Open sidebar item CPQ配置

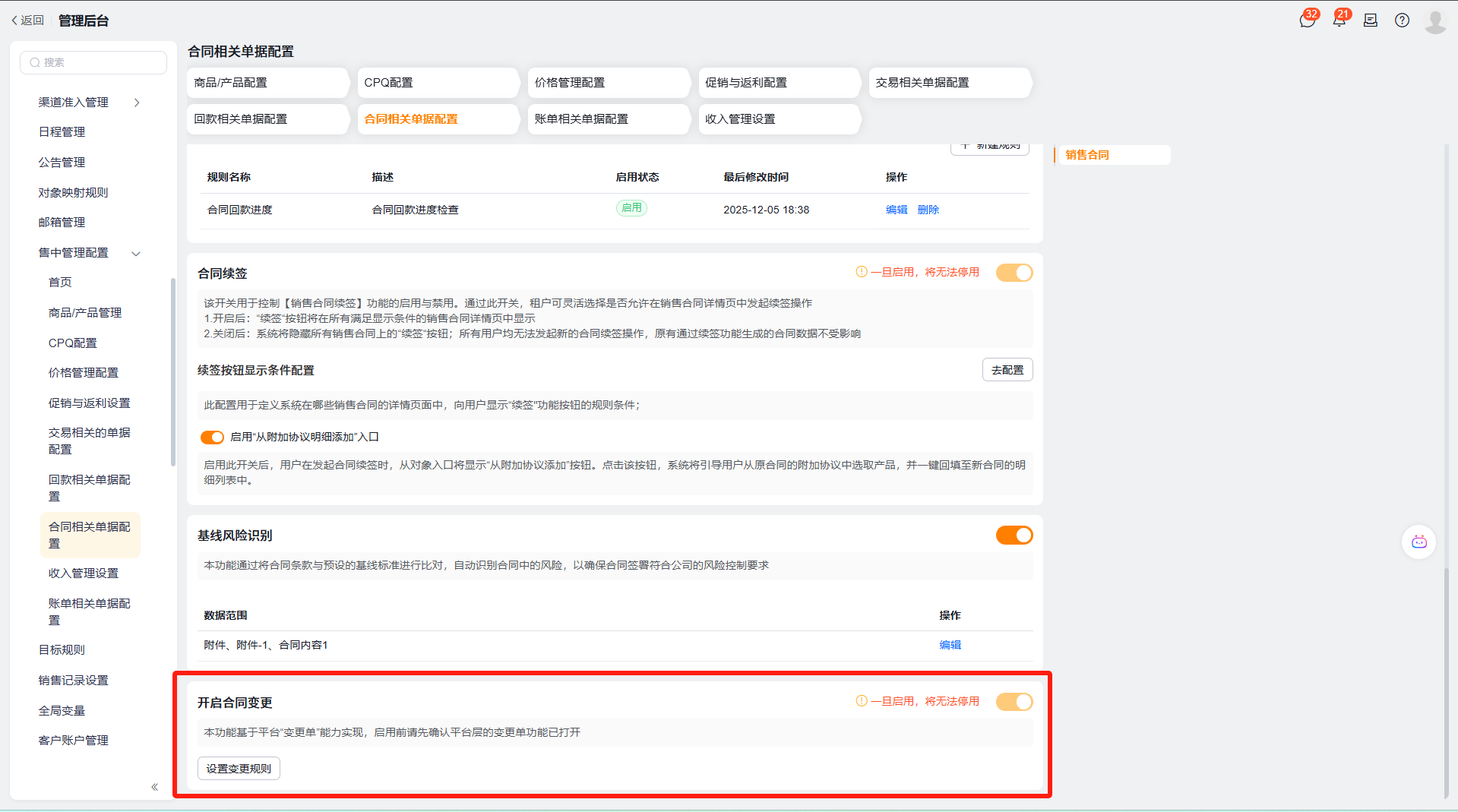pos(73,343)
